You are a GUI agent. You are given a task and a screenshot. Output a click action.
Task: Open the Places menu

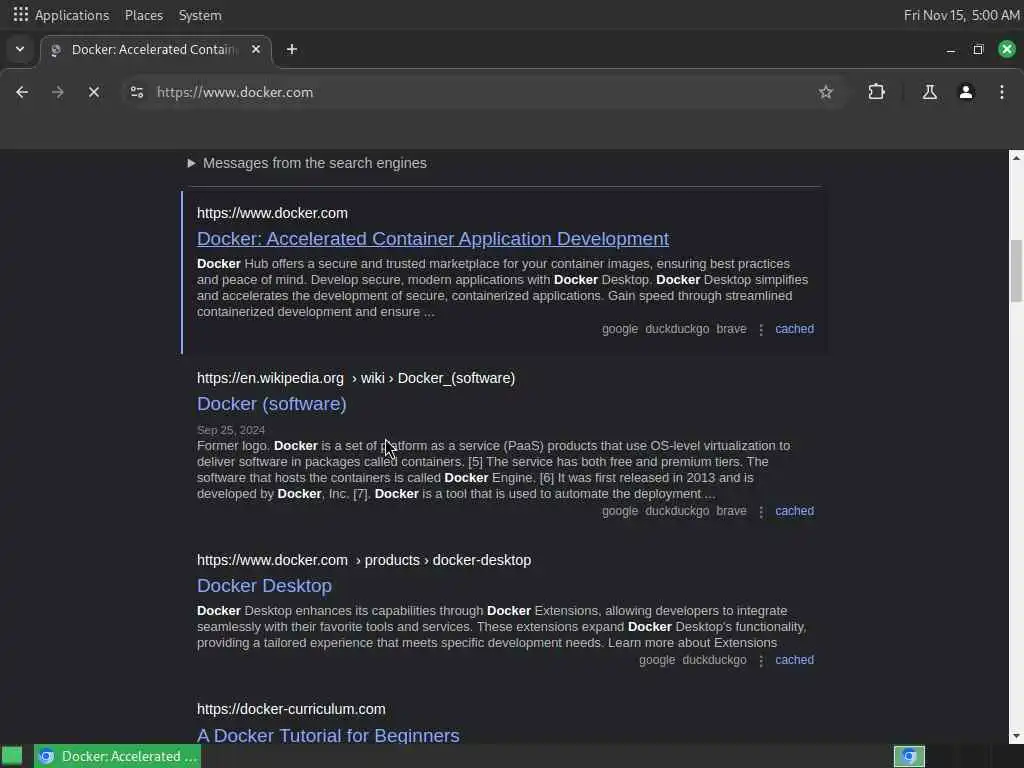pyautogui.click(x=144, y=15)
